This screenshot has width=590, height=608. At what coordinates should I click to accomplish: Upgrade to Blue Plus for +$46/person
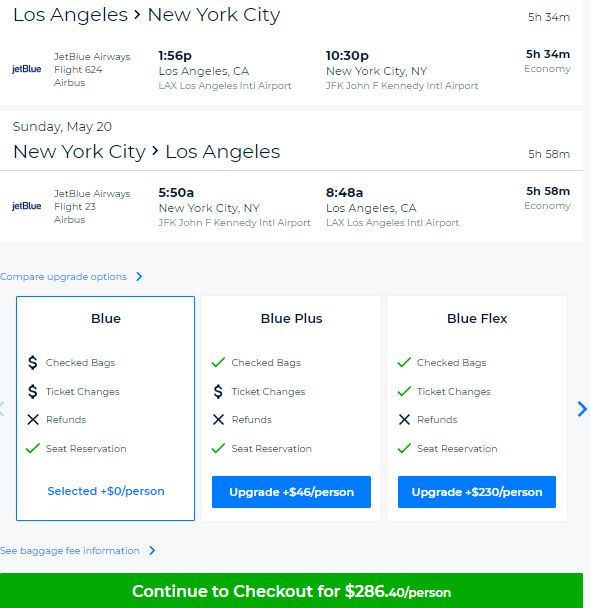292,492
